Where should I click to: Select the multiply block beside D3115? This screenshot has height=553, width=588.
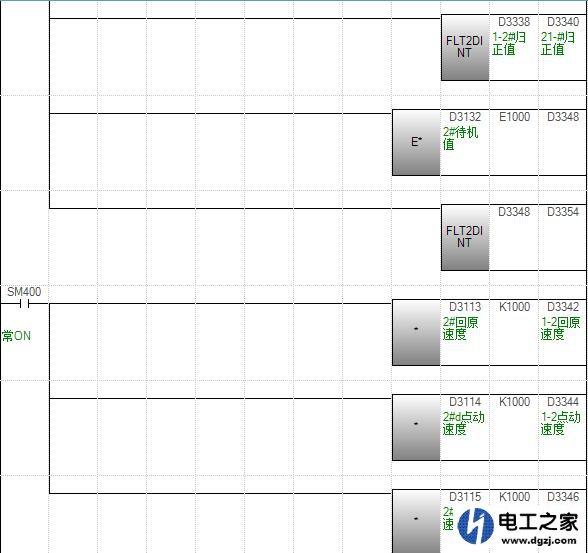click(x=416, y=521)
